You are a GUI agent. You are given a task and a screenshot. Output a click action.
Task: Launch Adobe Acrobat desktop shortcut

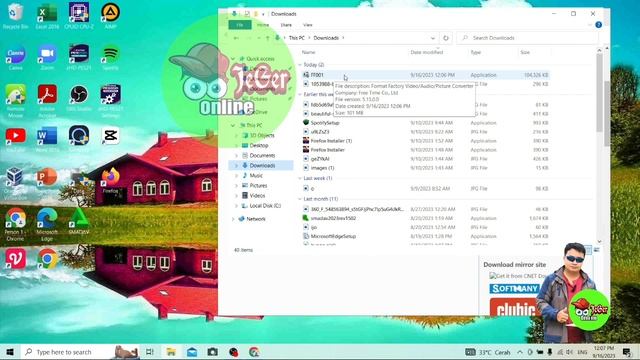47,100
